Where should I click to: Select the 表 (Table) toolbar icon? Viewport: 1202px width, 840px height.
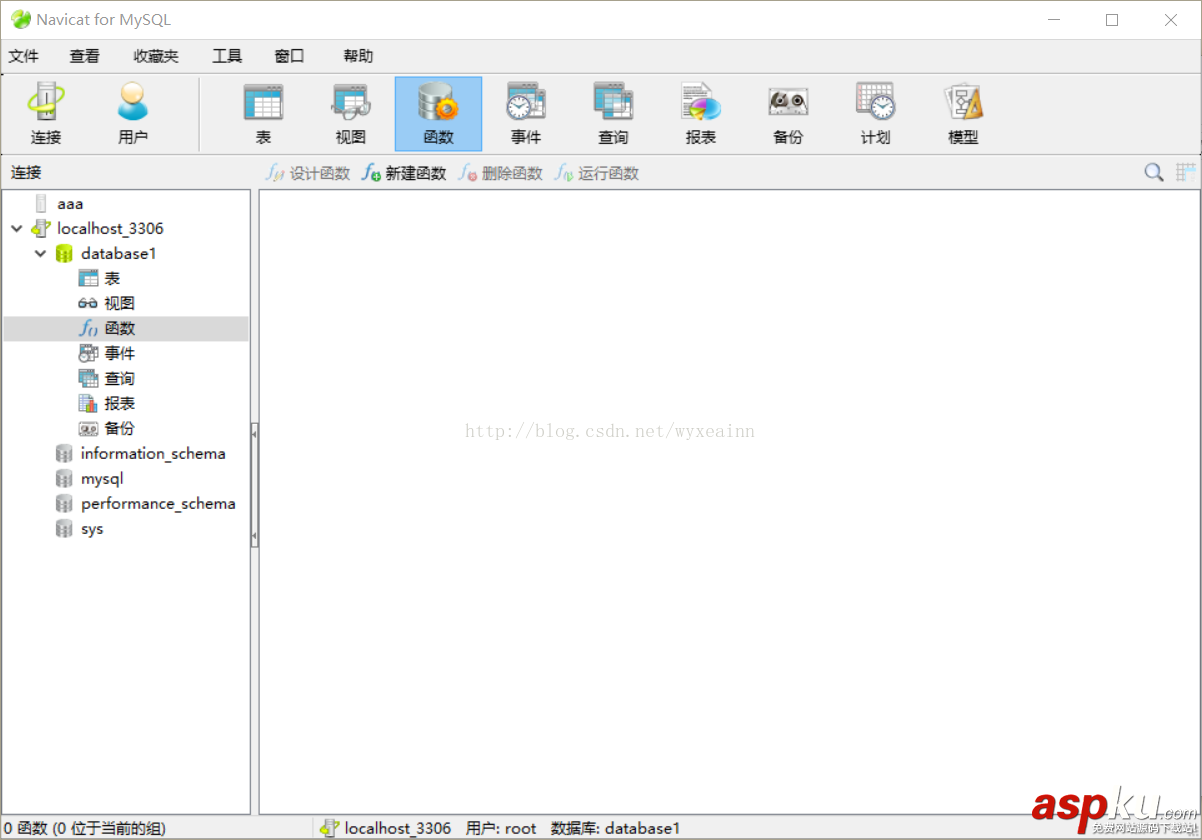264,114
